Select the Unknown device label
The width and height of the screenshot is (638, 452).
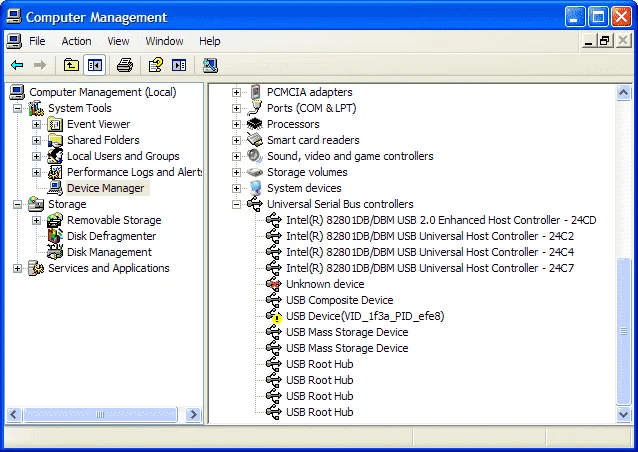325,284
